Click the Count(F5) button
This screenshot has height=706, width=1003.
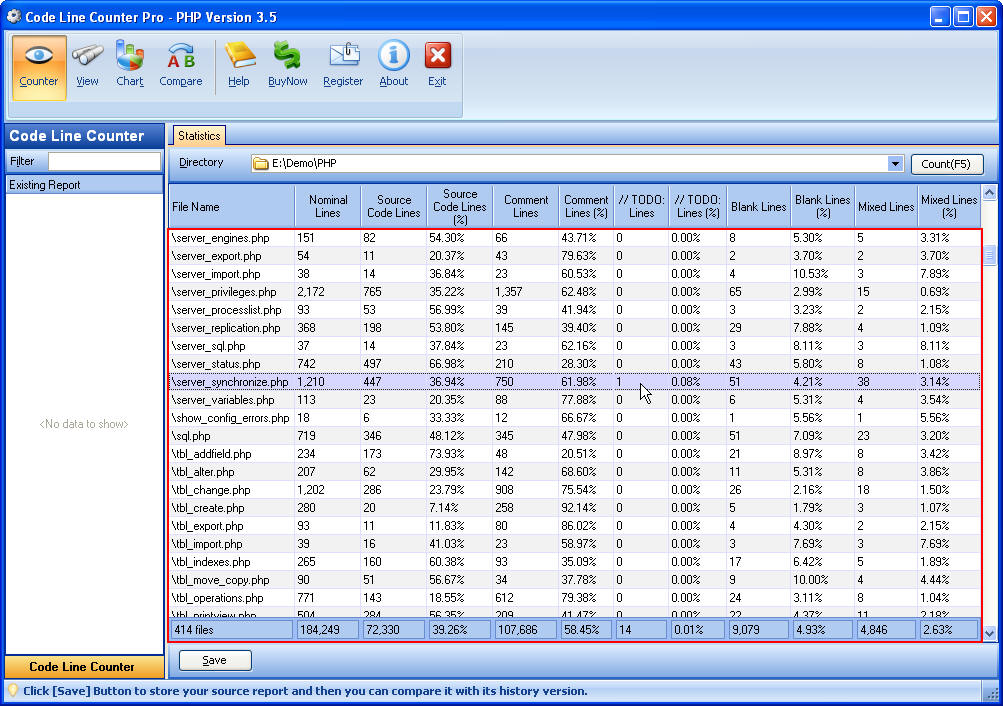tap(946, 164)
